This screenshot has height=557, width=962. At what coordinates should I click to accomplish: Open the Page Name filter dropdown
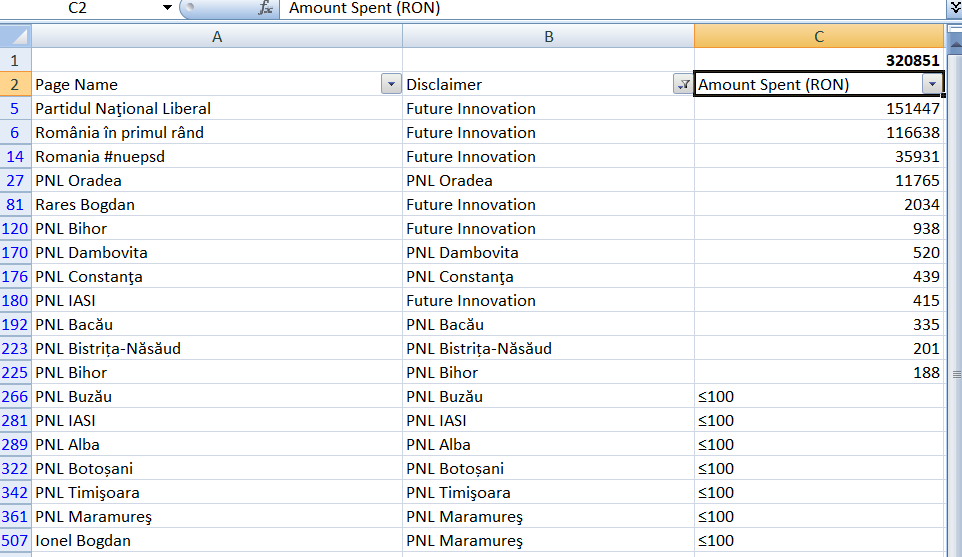(x=391, y=84)
